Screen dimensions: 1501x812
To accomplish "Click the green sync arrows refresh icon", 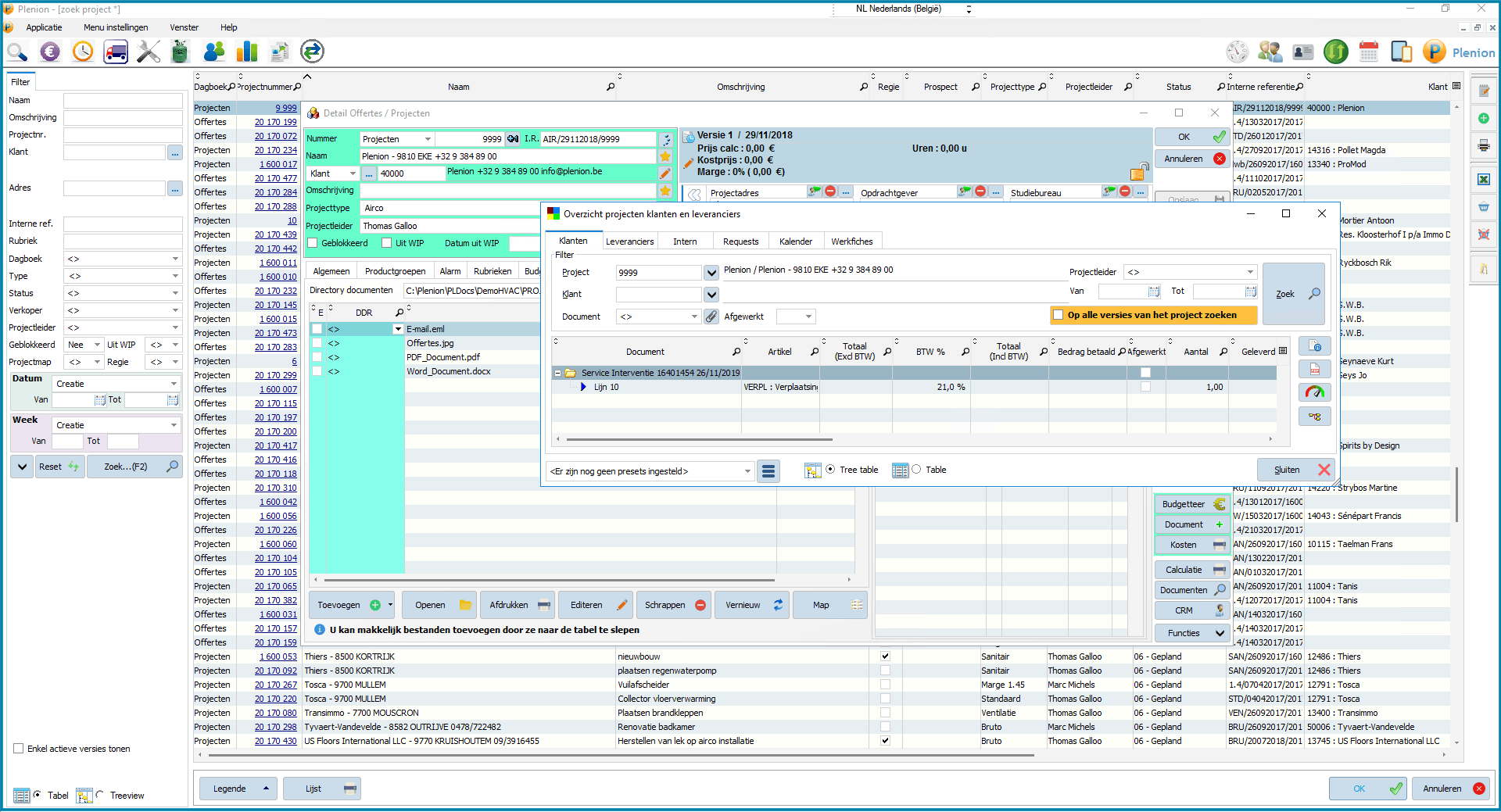I will [x=312, y=52].
